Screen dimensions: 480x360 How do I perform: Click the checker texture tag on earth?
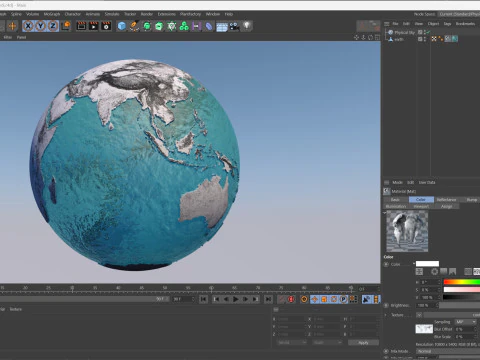(434, 39)
